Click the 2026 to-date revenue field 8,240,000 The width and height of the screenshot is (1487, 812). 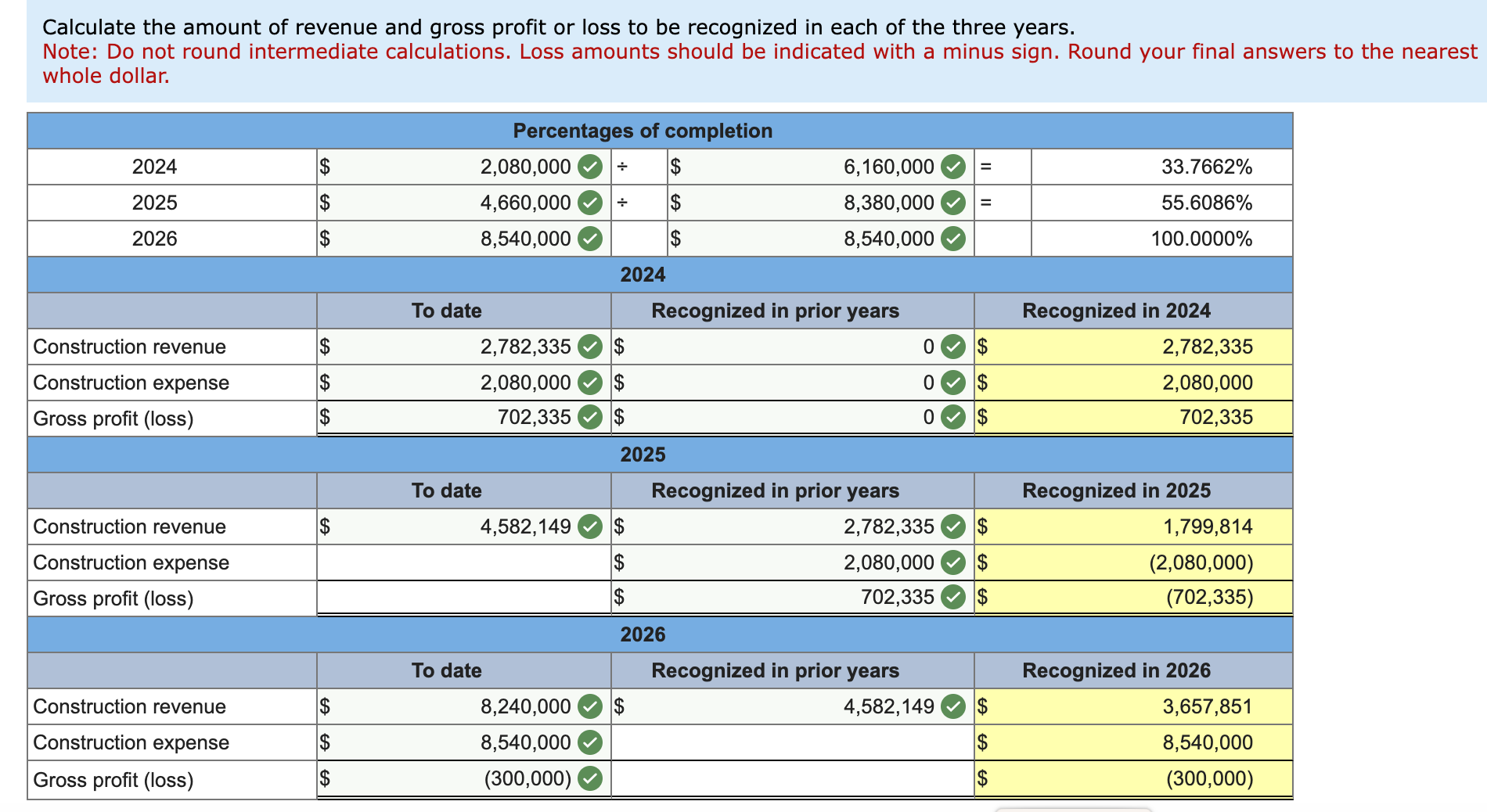tap(463, 706)
